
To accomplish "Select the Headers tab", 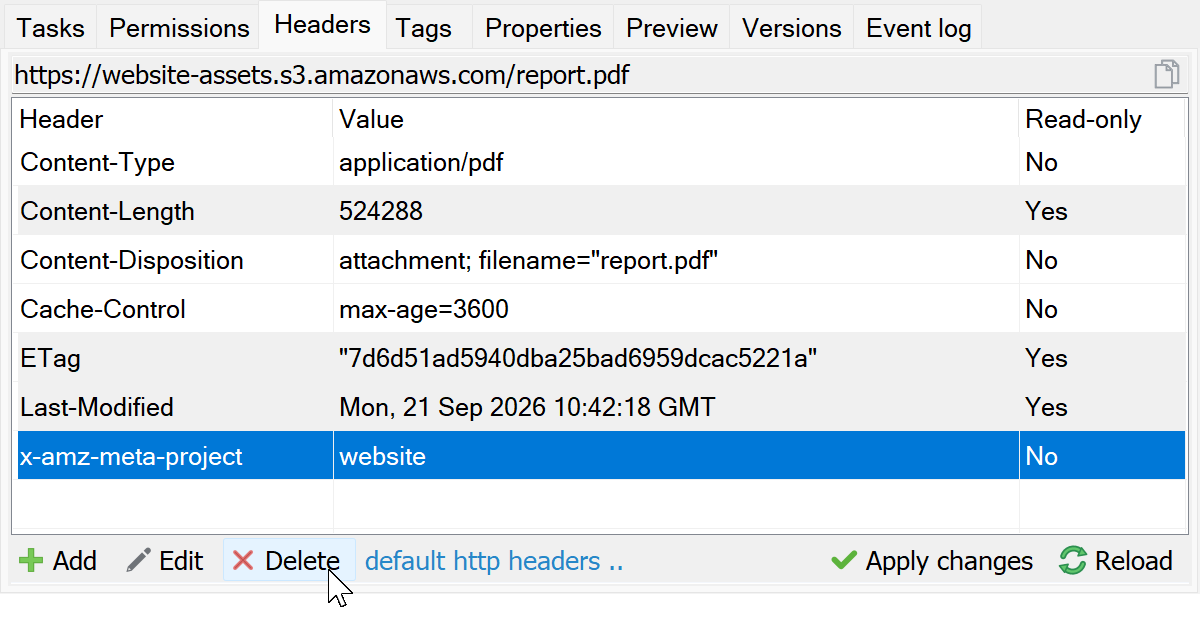I will (322, 26).
